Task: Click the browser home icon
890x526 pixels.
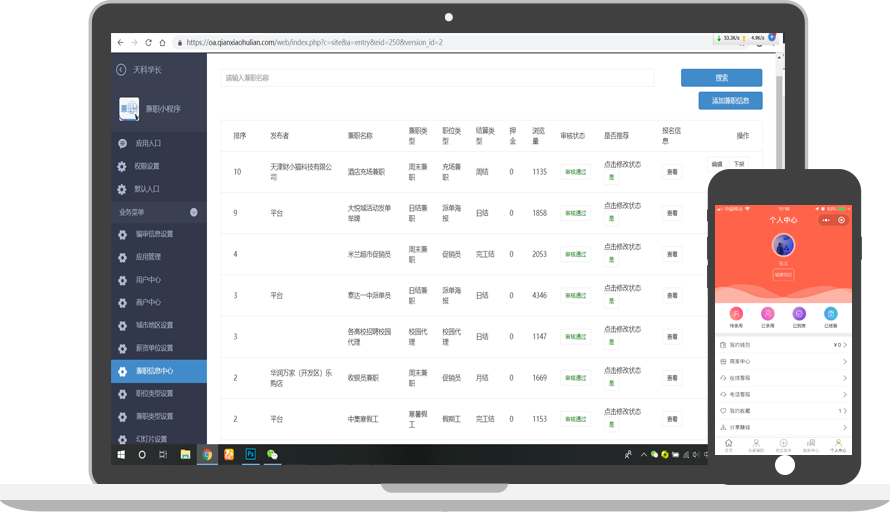Action: point(162,43)
